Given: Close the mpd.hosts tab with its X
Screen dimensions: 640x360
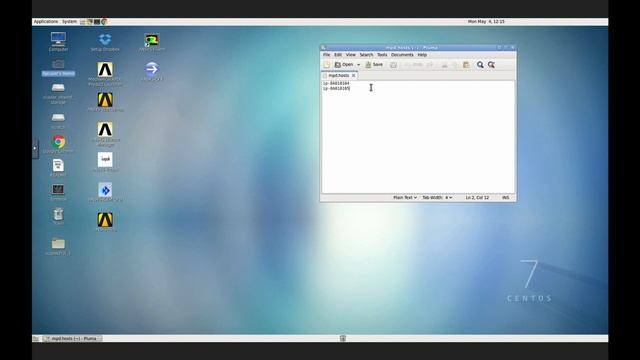Looking at the screenshot, I should click(x=353, y=76).
